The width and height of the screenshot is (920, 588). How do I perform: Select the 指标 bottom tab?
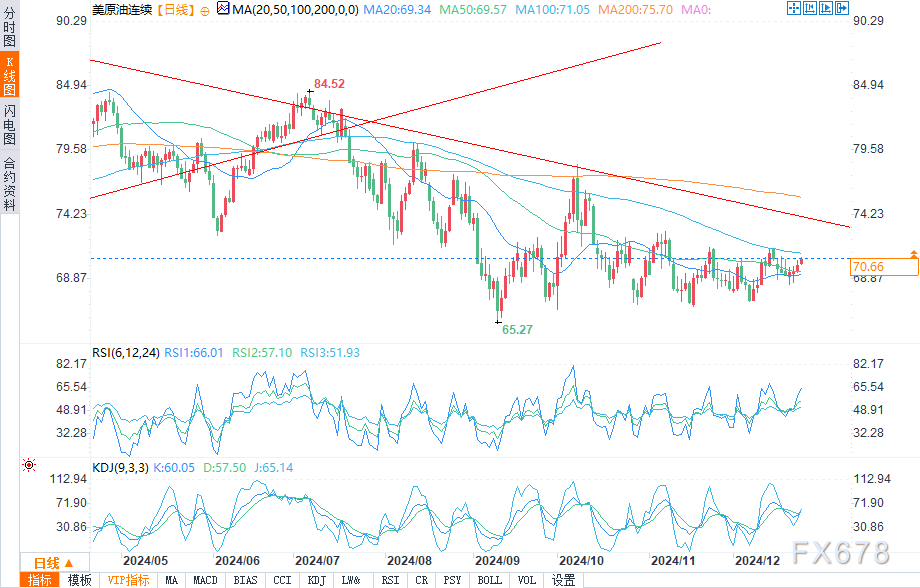tap(40, 580)
